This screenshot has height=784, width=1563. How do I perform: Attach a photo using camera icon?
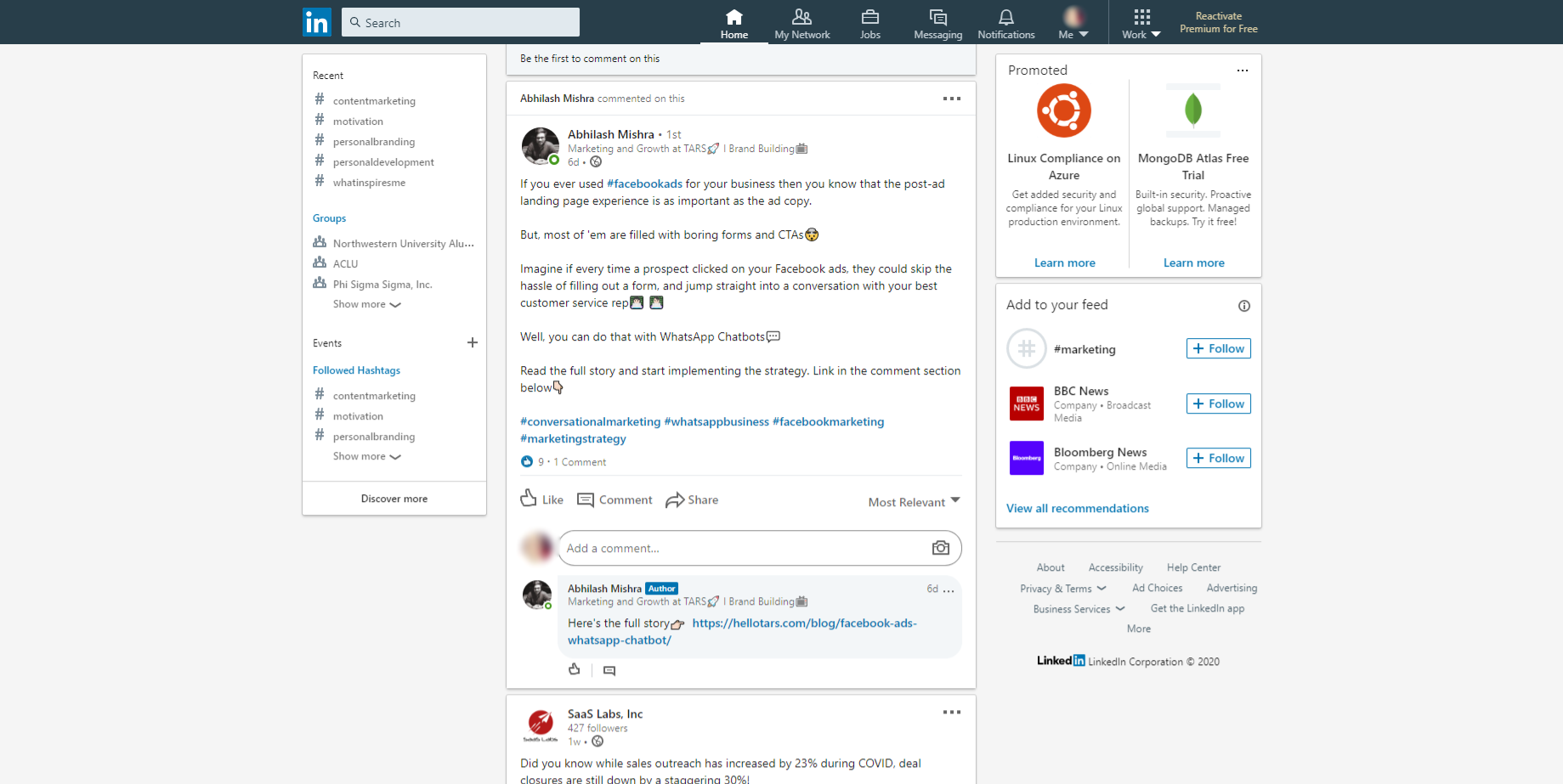(941, 548)
